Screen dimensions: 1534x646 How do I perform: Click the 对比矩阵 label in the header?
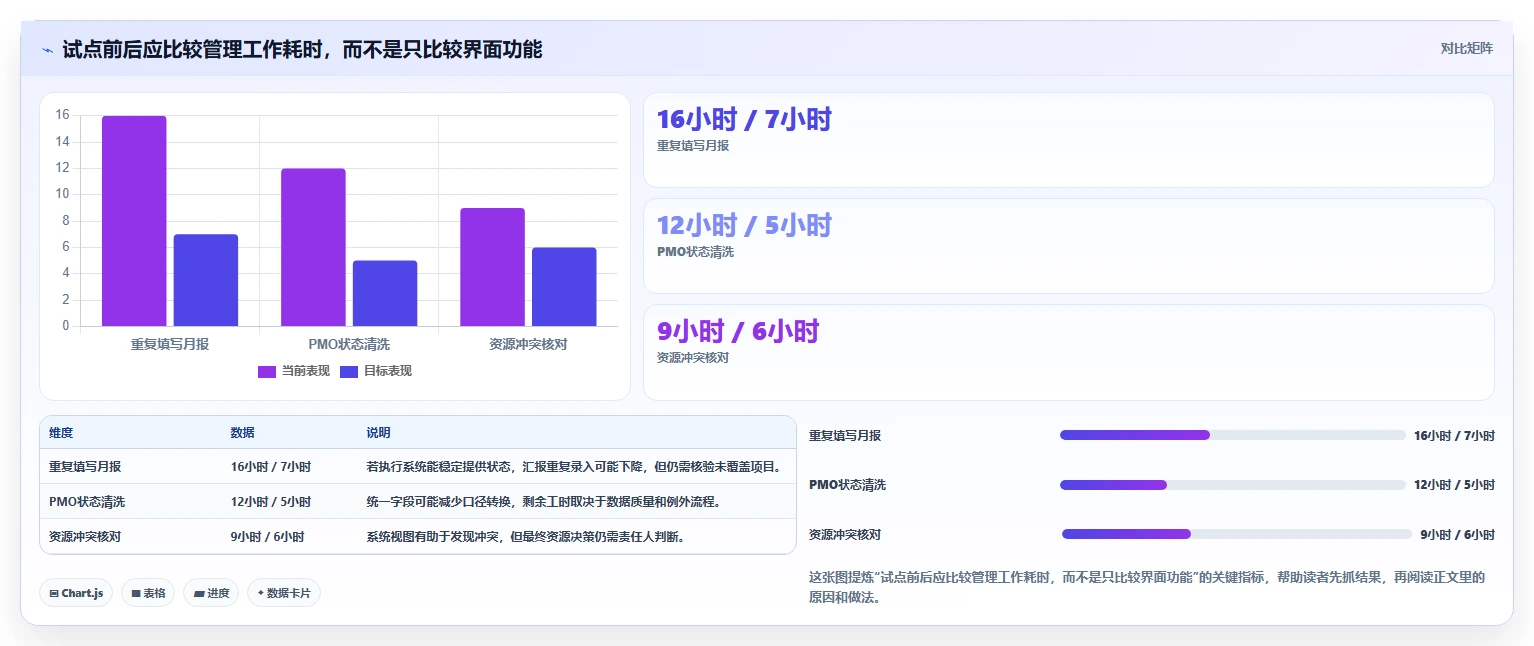pos(1466,48)
